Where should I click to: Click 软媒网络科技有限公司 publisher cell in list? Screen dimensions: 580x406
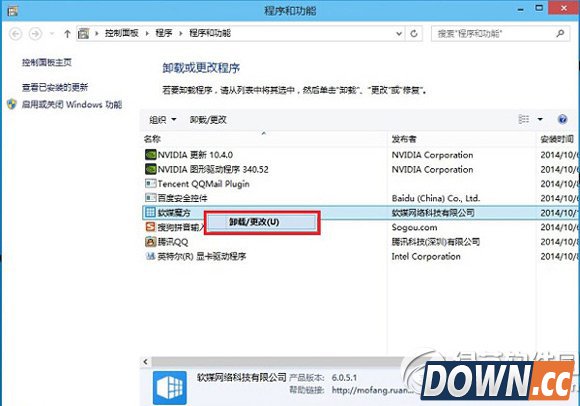coord(433,213)
